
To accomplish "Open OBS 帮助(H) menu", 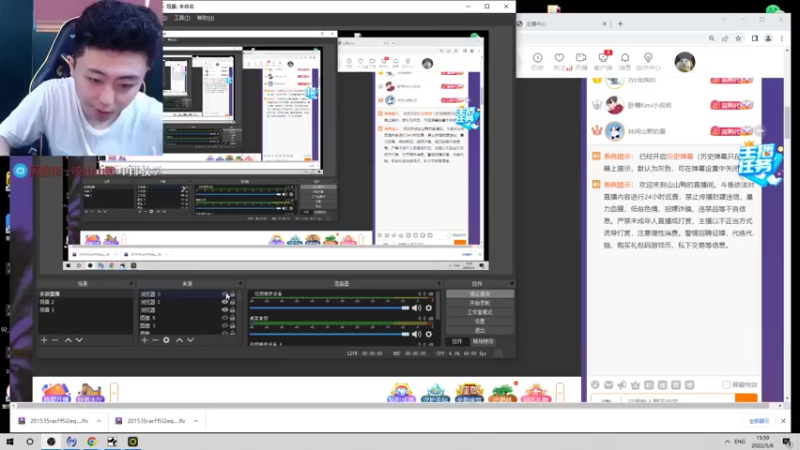I will [x=206, y=18].
